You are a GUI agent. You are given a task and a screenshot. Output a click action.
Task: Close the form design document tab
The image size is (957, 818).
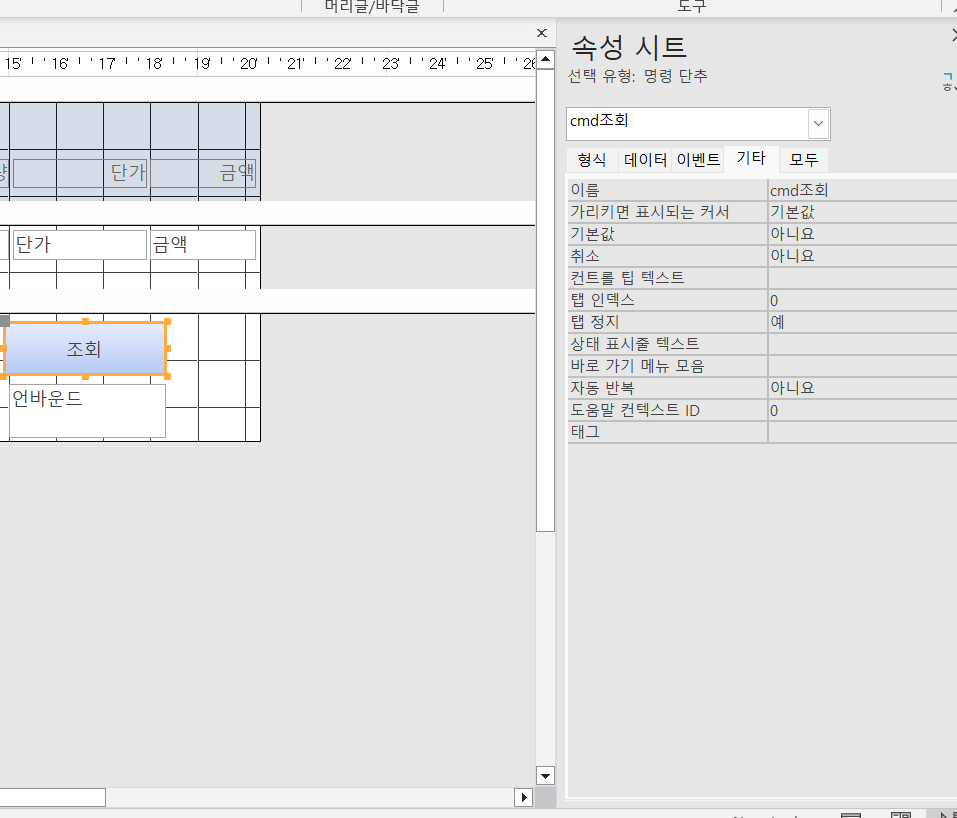[x=541, y=33]
